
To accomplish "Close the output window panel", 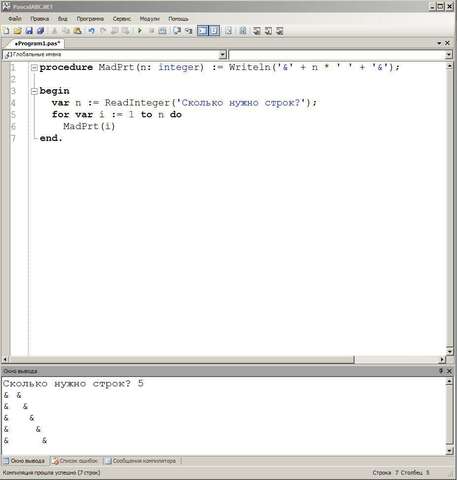I will click(x=449, y=371).
